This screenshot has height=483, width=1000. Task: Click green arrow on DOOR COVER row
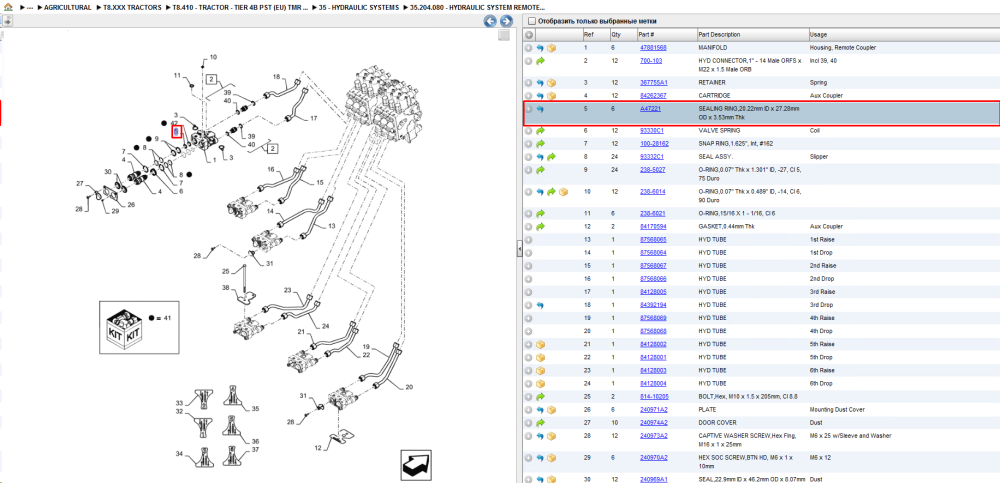[540, 422]
